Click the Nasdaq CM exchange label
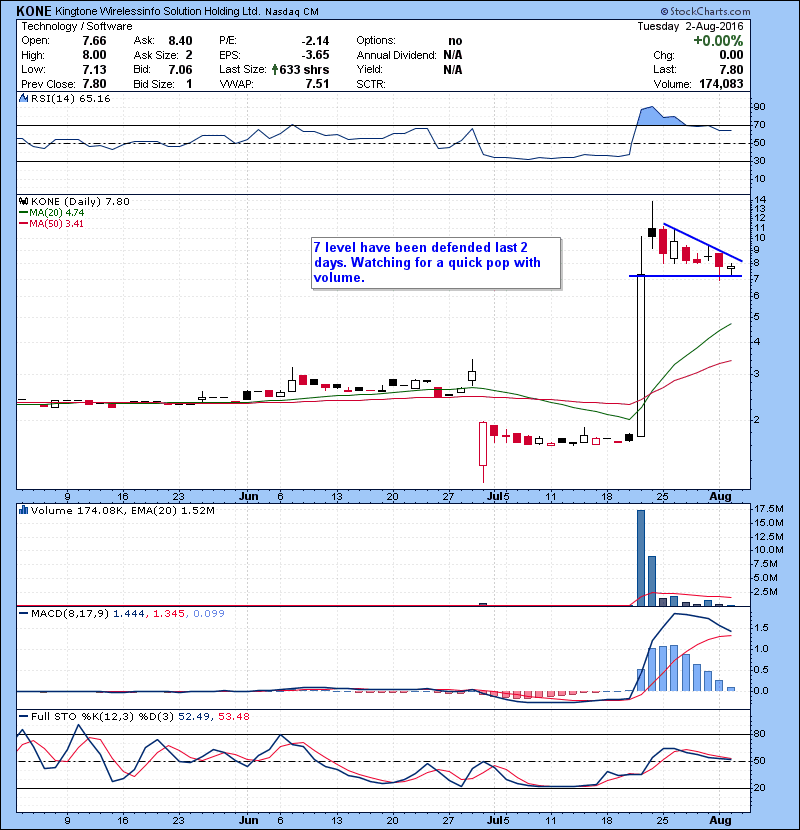The image size is (800, 830). pos(292,12)
